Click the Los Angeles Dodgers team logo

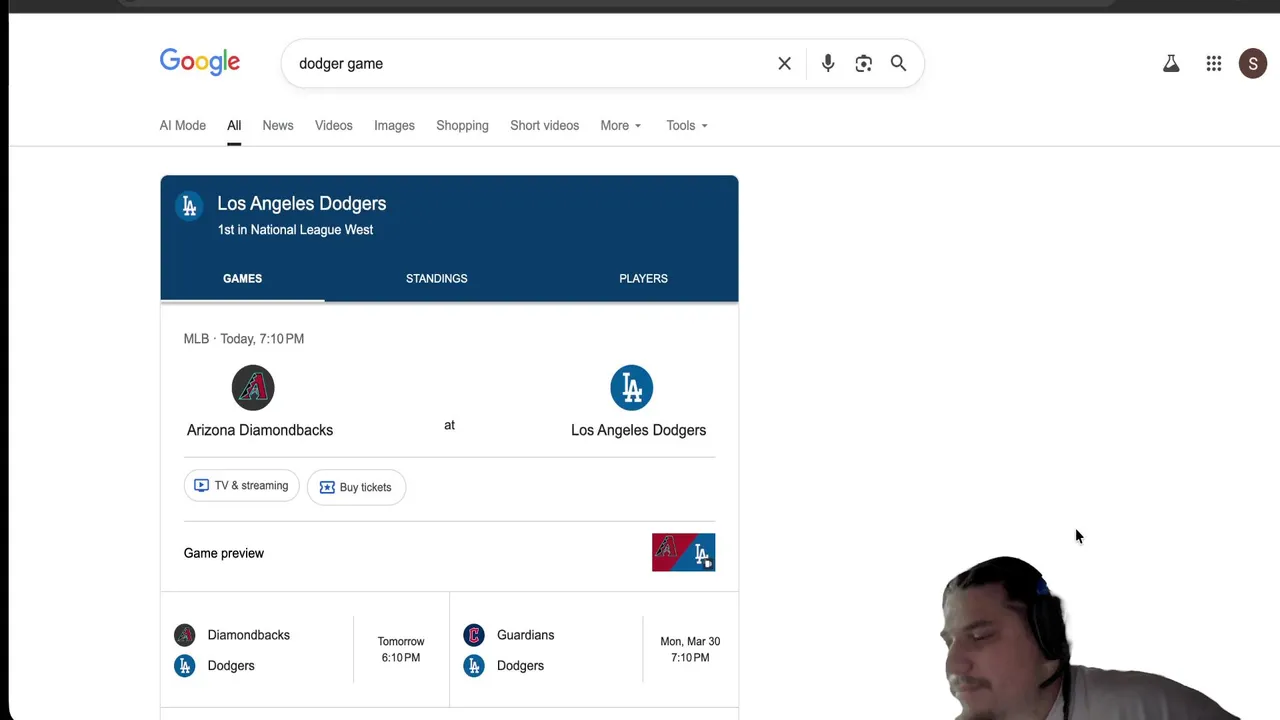pyautogui.click(x=632, y=388)
